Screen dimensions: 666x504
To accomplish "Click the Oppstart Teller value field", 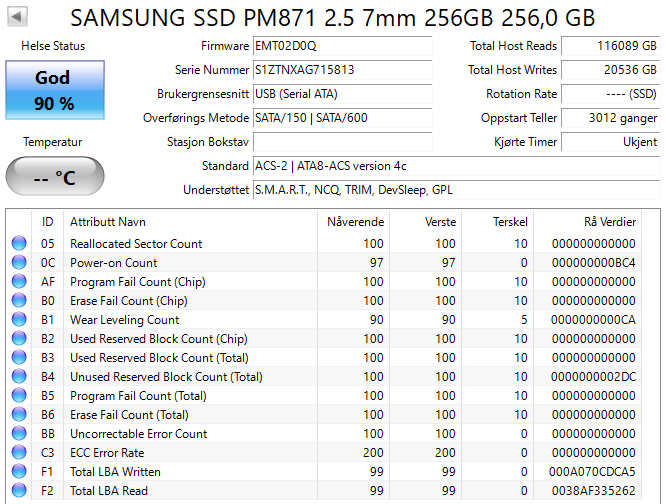I will pos(609,118).
